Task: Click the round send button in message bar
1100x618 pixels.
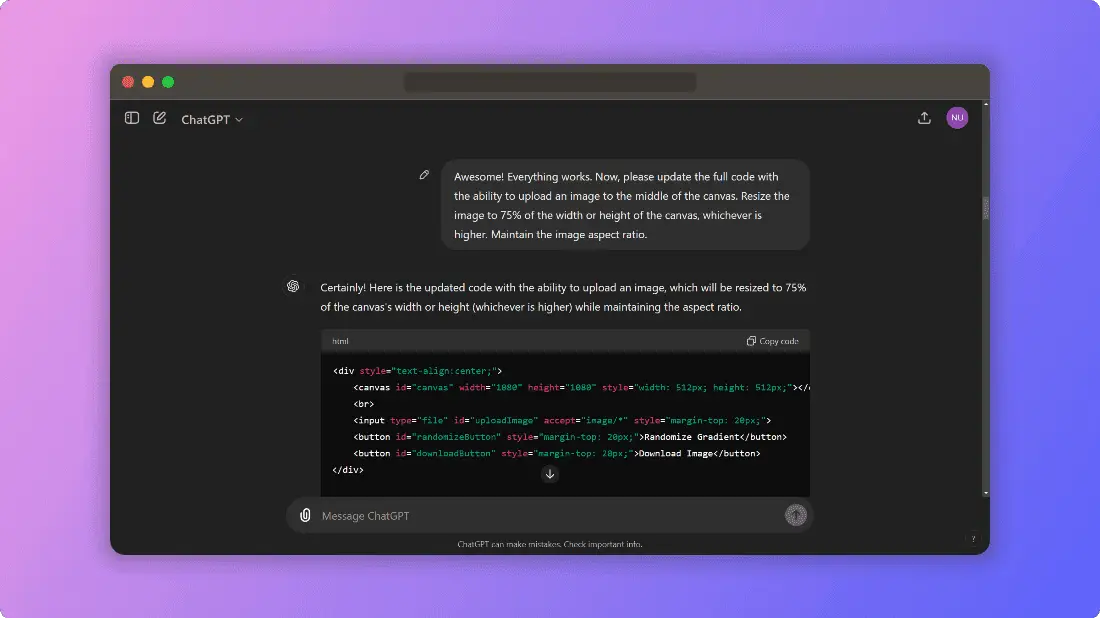Action: coord(795,515)
